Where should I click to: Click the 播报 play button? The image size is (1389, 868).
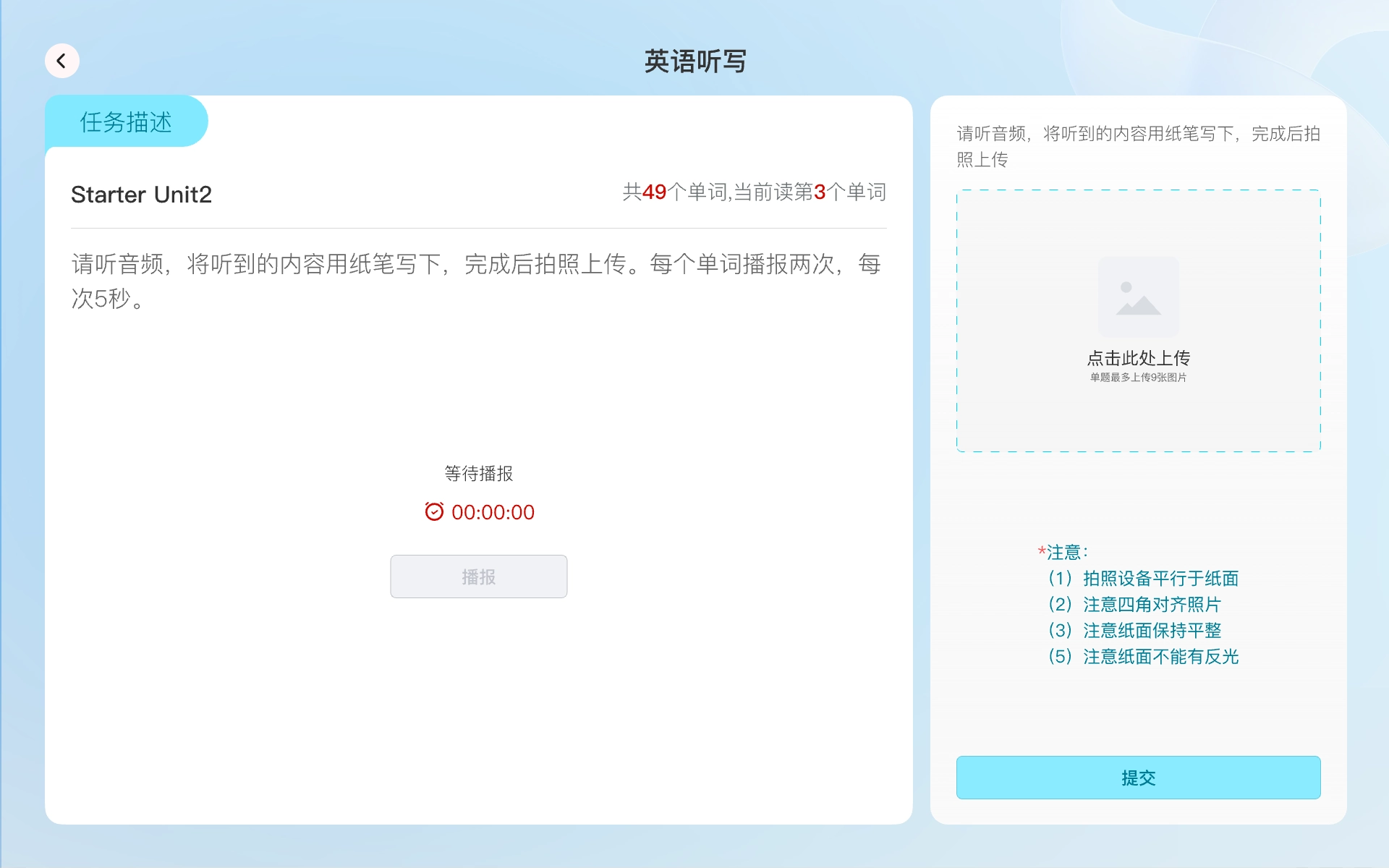479,576
